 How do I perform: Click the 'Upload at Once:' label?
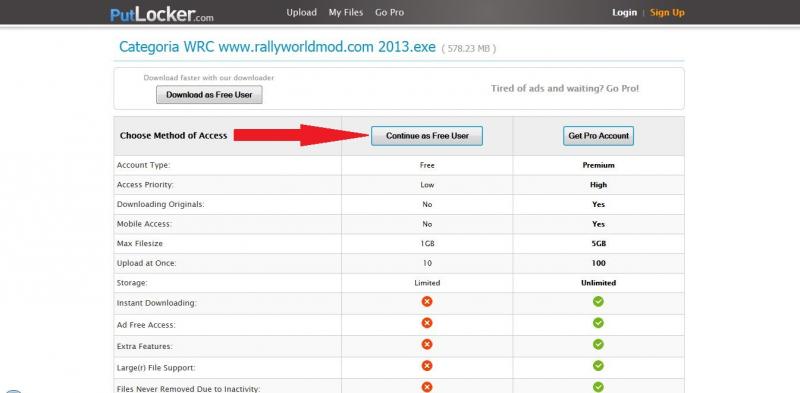(146, 263)
